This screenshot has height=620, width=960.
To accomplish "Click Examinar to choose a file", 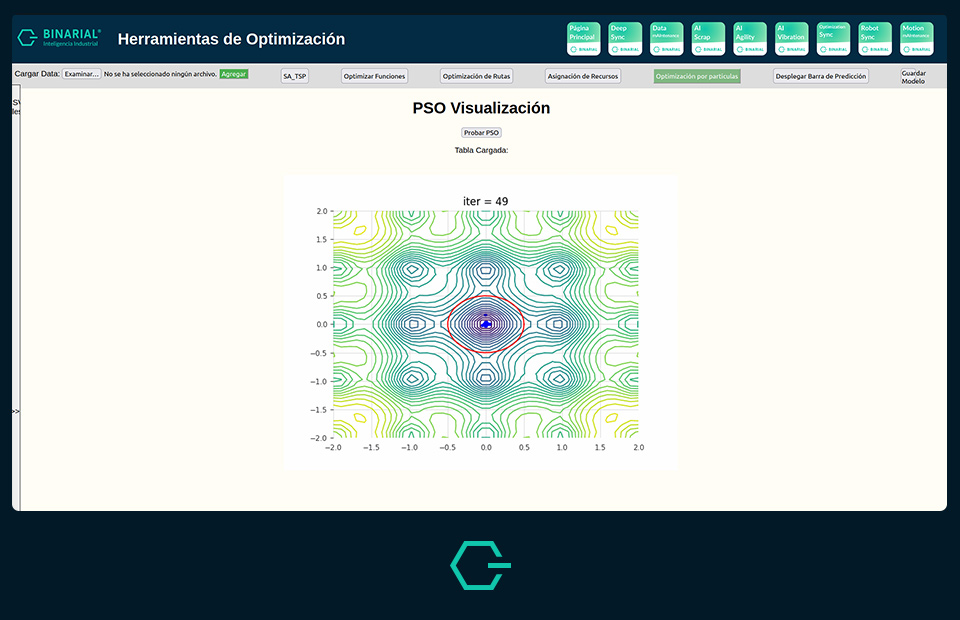I will [x=82, y=74].
